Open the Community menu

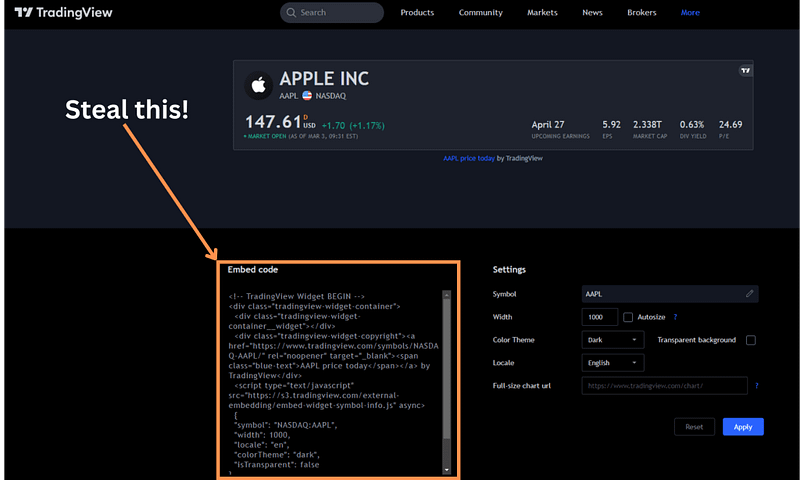click(x=481, y=12)
